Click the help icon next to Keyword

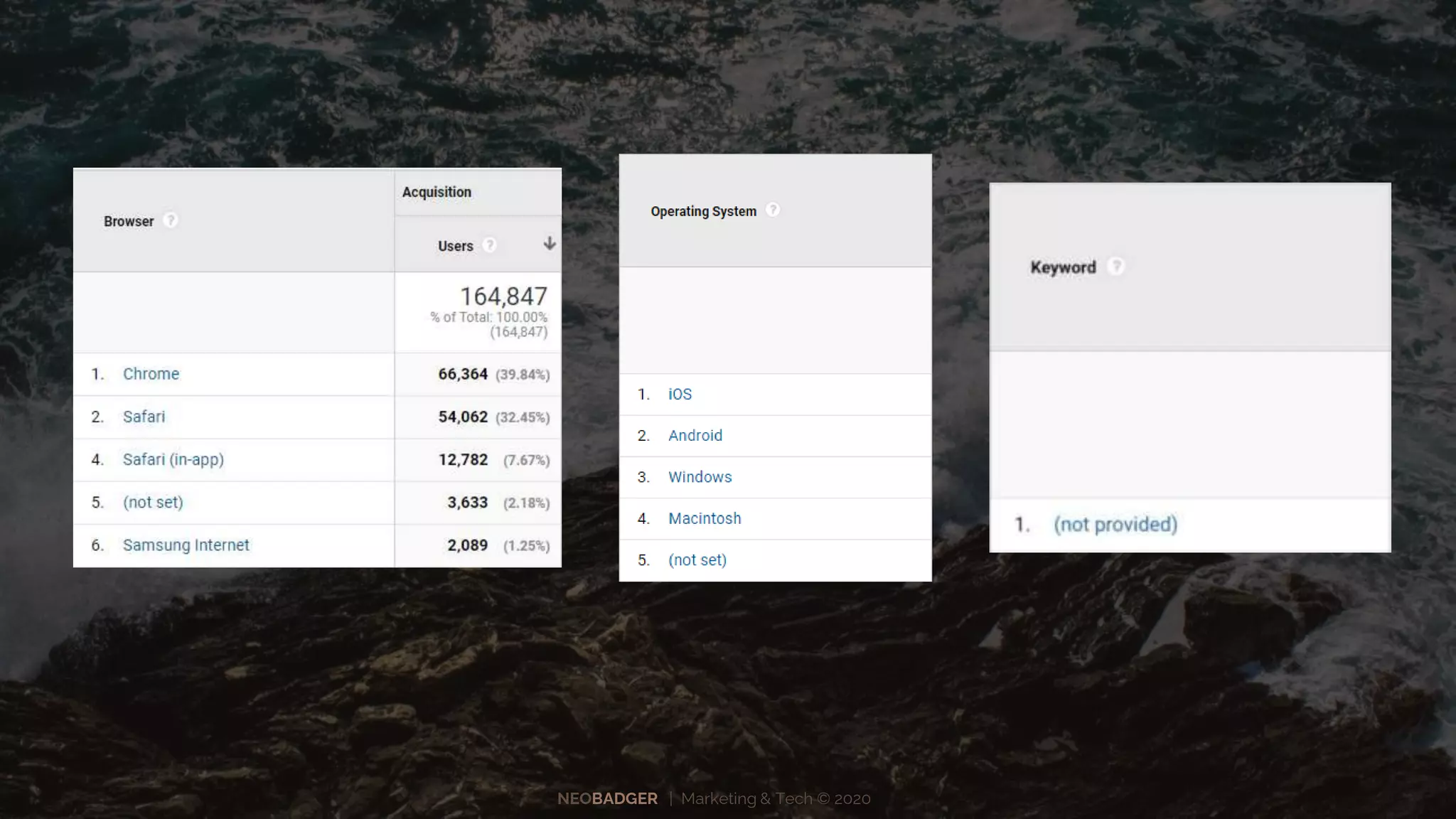pos(1116,267)
